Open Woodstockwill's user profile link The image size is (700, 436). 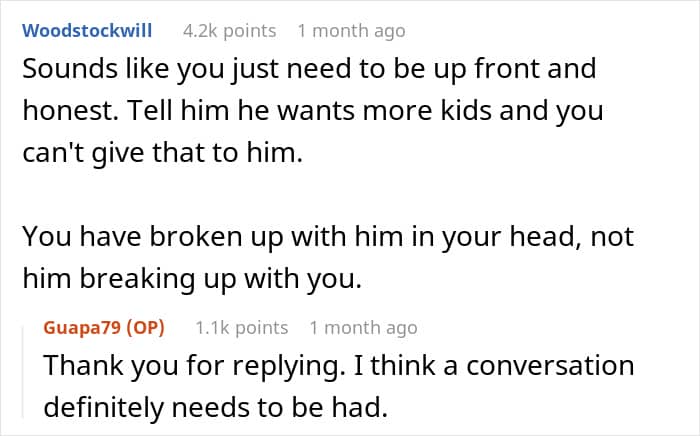(x=87, y=31)
